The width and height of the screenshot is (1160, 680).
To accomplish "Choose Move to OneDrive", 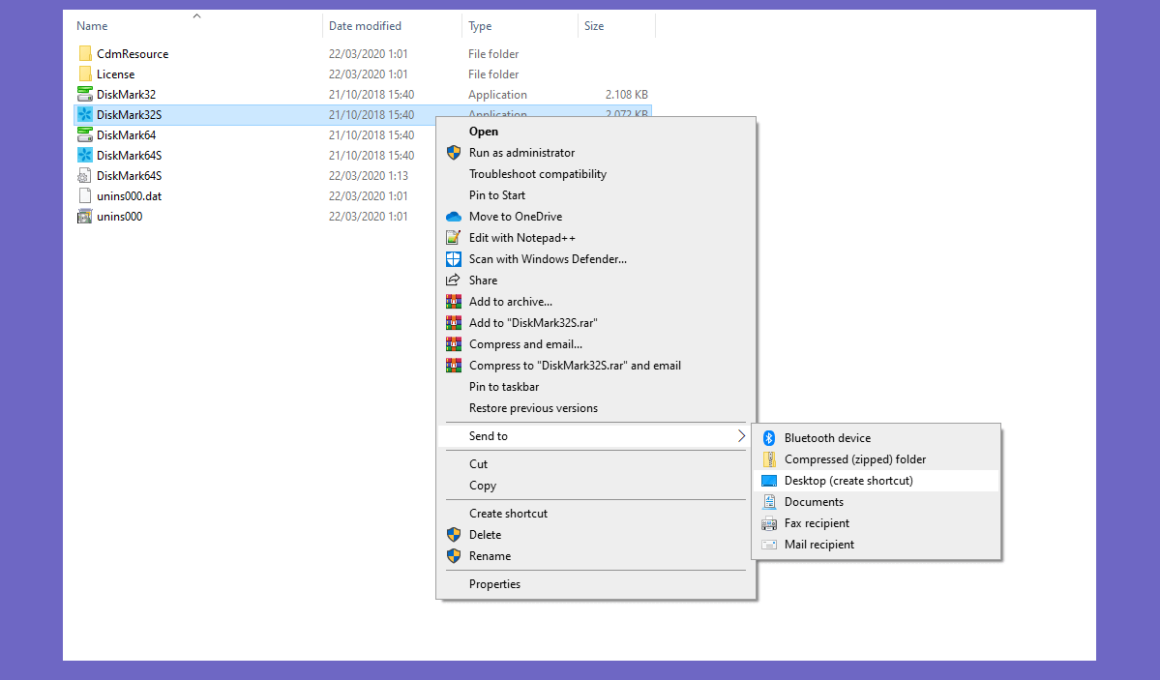I will click(516, 217).
